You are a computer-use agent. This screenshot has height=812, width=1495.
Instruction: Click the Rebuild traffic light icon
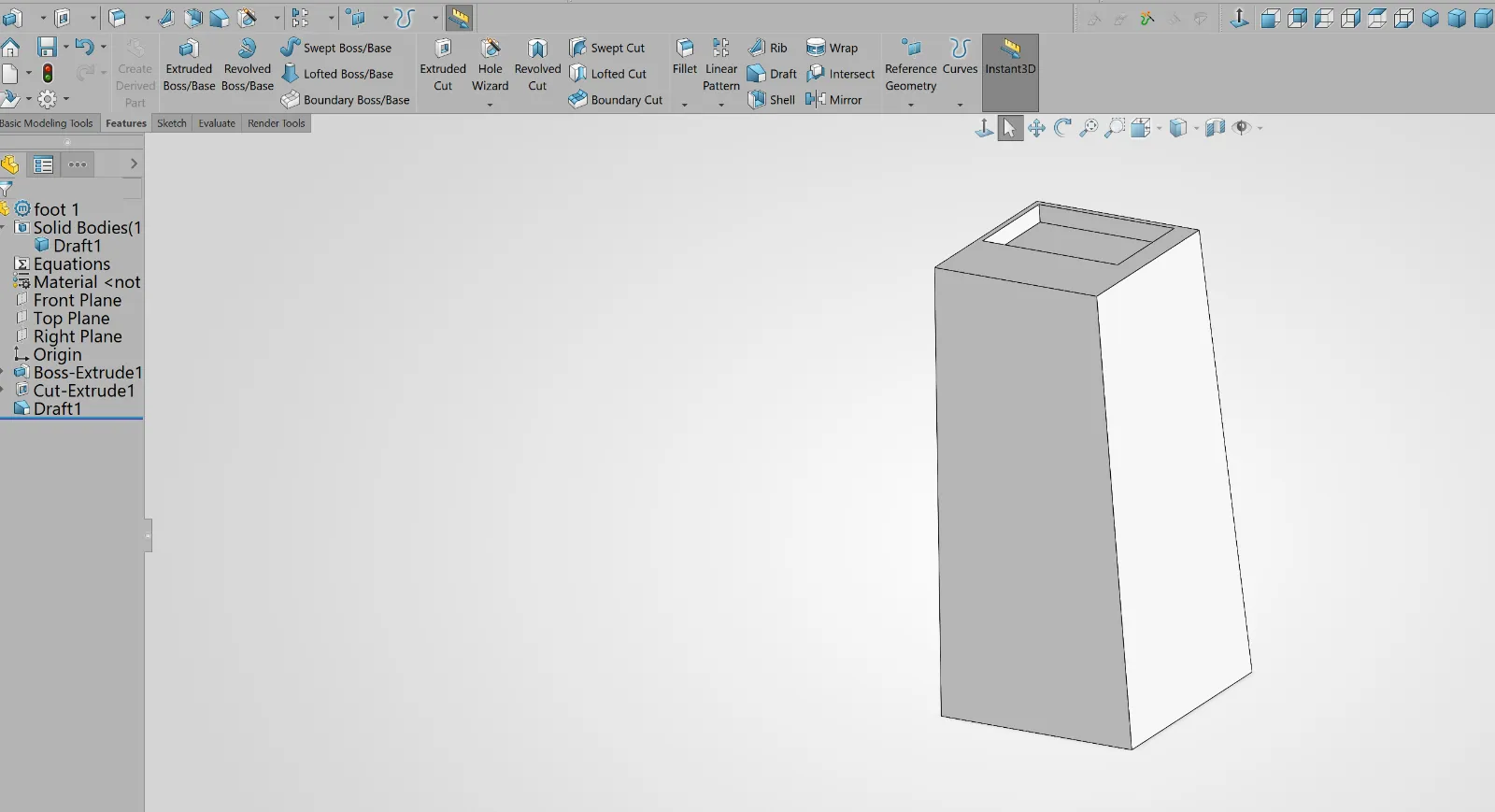[48, 73]
